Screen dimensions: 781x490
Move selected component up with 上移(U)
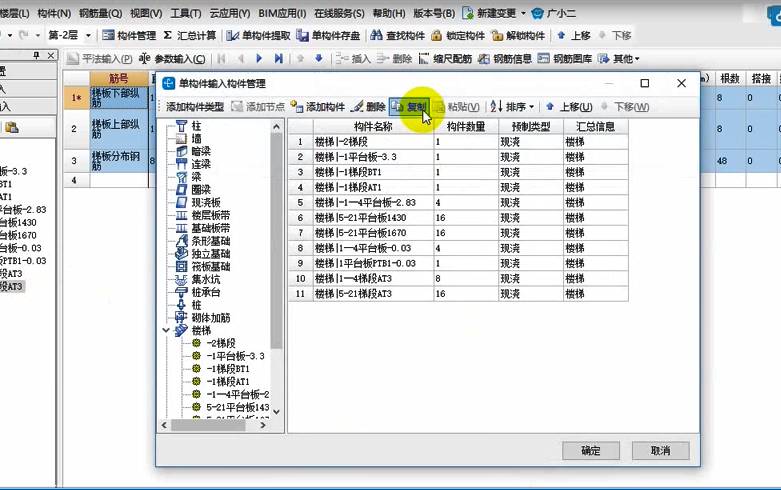pyautogui.click(x=568, y=107)
